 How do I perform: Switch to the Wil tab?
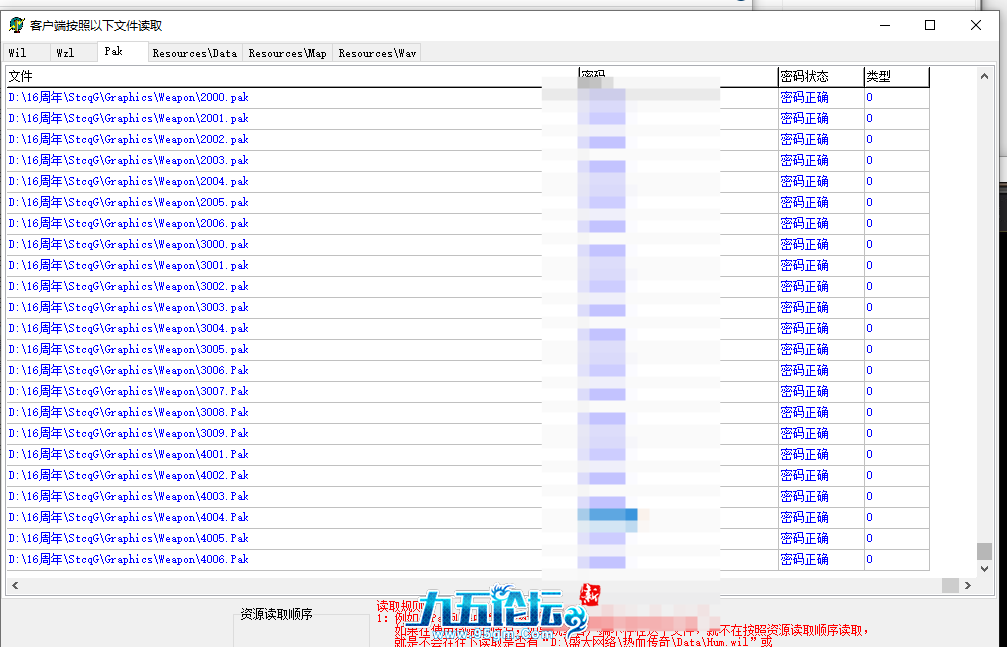point(18,53)
